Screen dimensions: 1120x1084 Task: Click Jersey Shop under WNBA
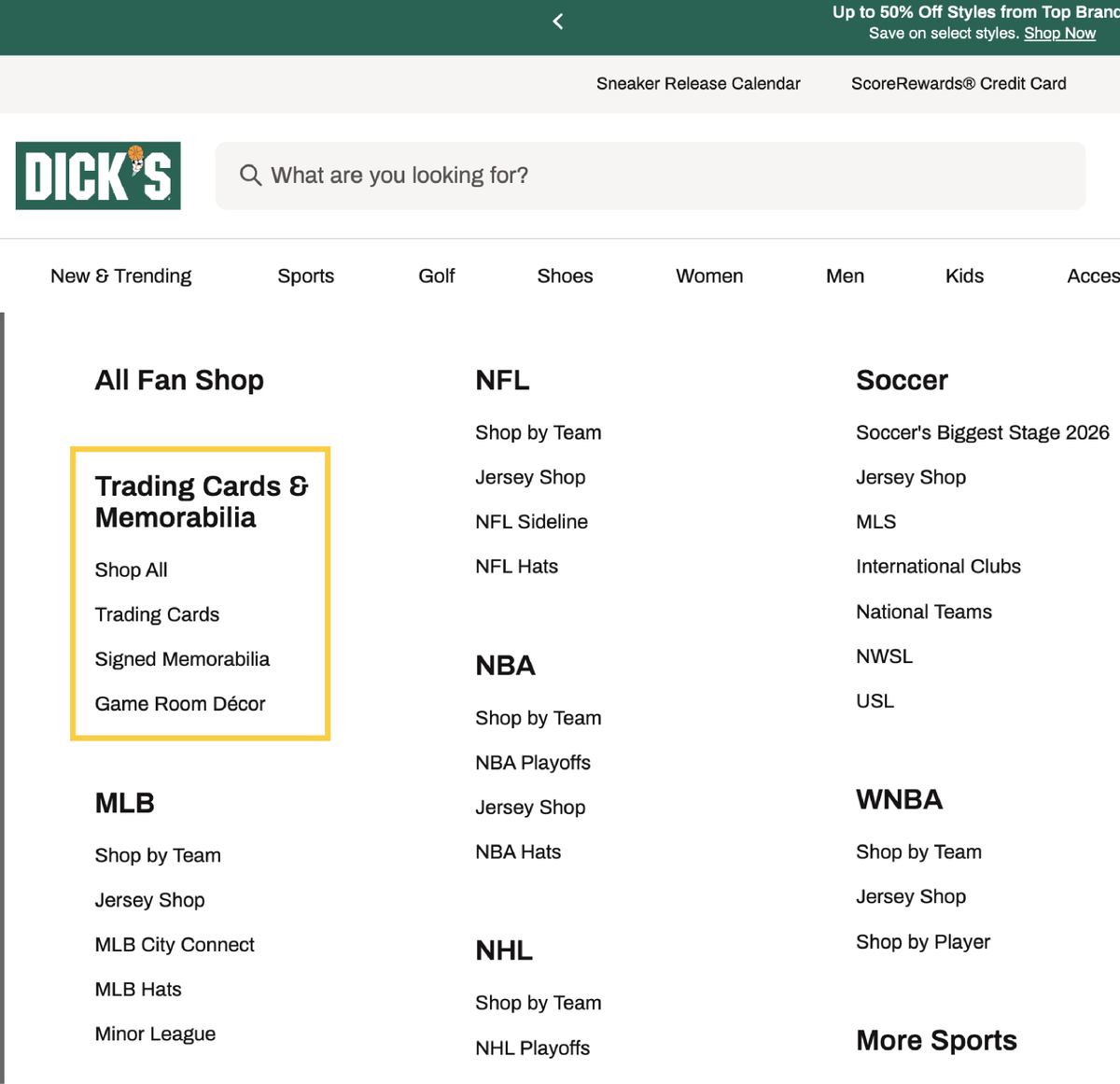[x=911, y=896]
